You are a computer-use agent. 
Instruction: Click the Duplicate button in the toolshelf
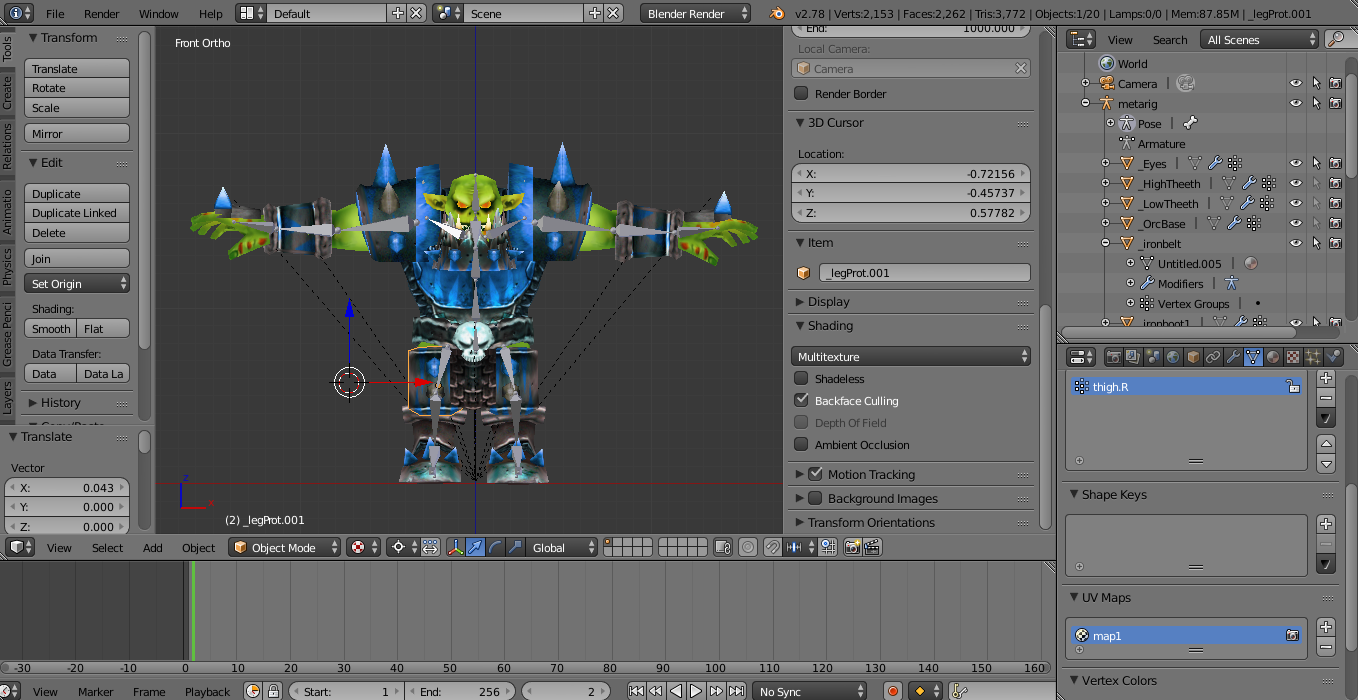click(76, 192)
